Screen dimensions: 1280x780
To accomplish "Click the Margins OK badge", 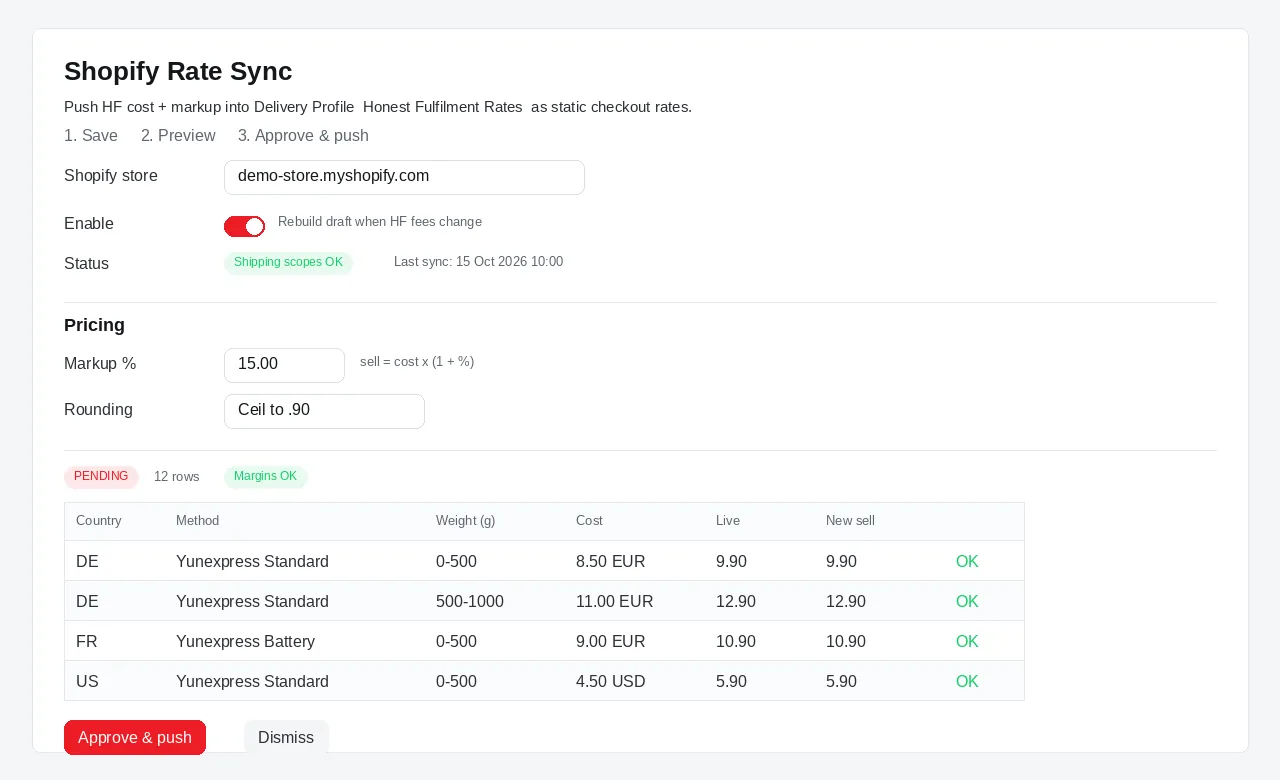I will point(265,477).
